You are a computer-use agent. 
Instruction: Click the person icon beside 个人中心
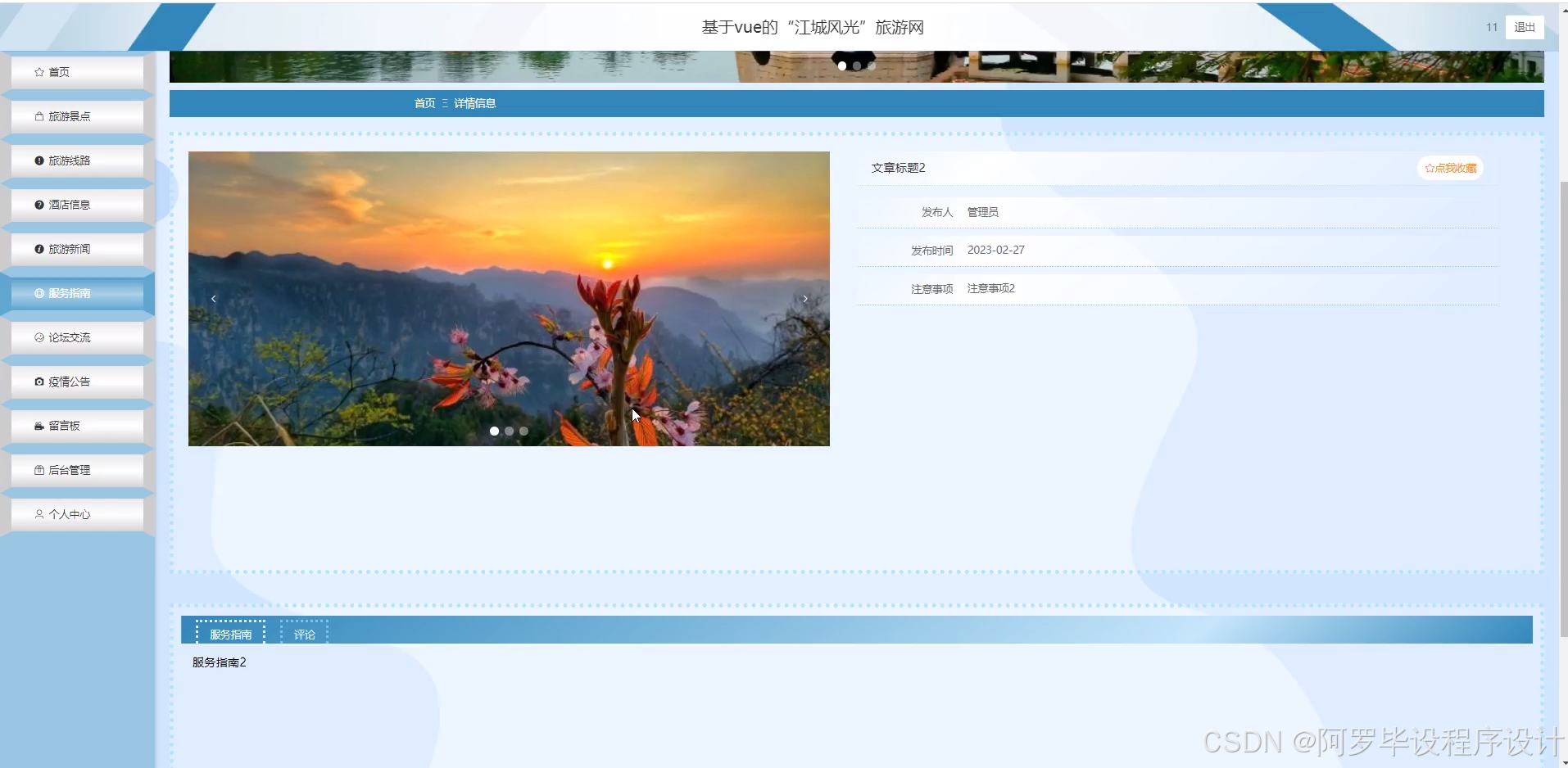[39, 514]
